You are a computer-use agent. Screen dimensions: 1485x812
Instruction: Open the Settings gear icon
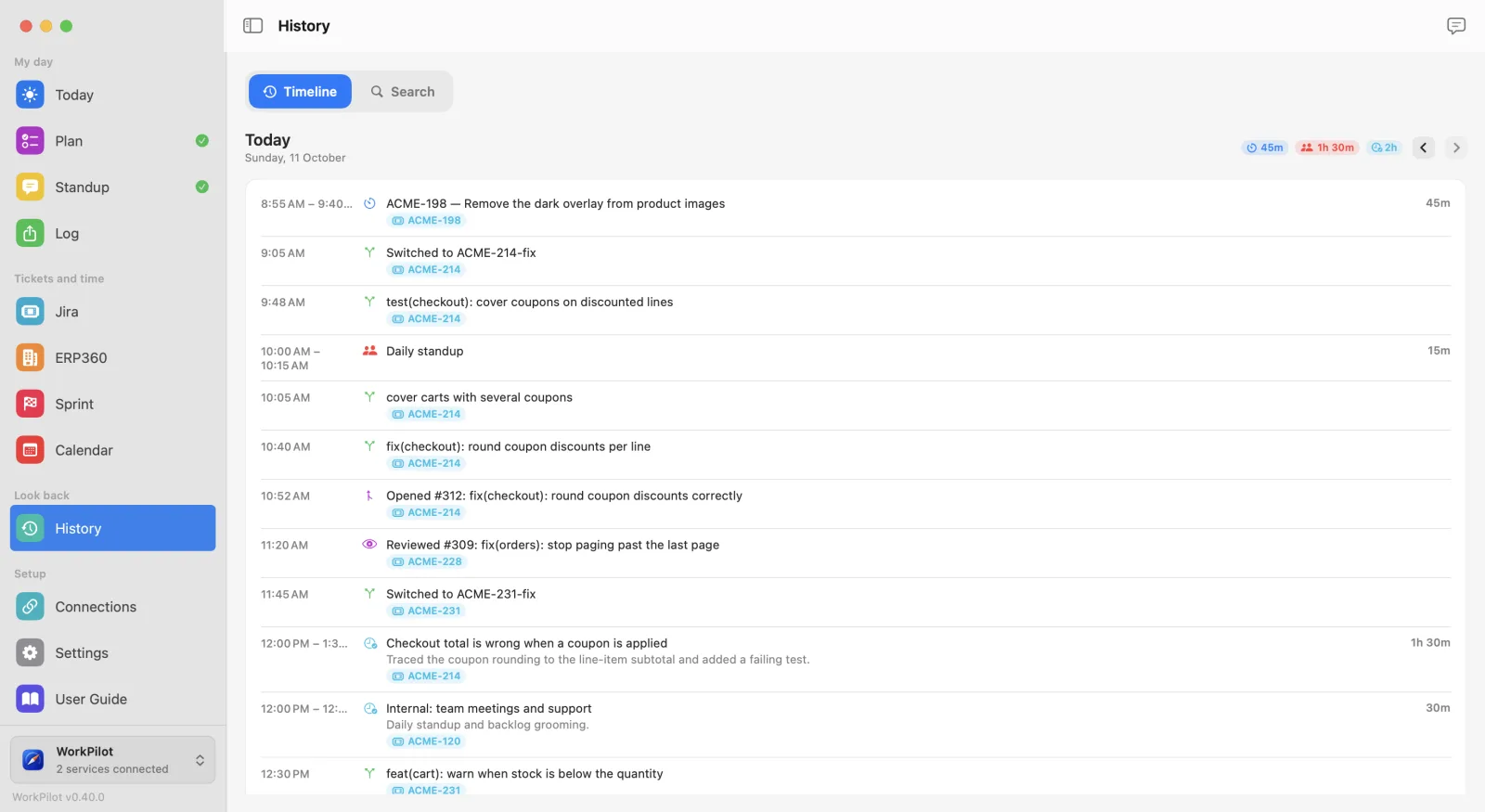30,653
